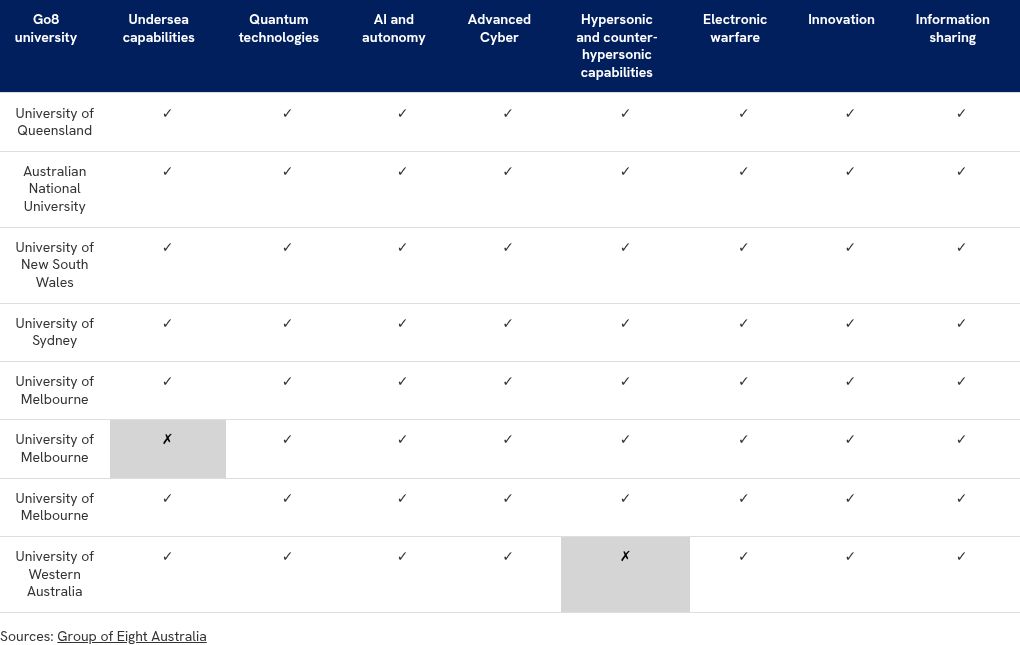Select University of Sydney's Undersea capabilities checkmark
The width and height of the screenshot is (1020, 645).
pos(167,323)
